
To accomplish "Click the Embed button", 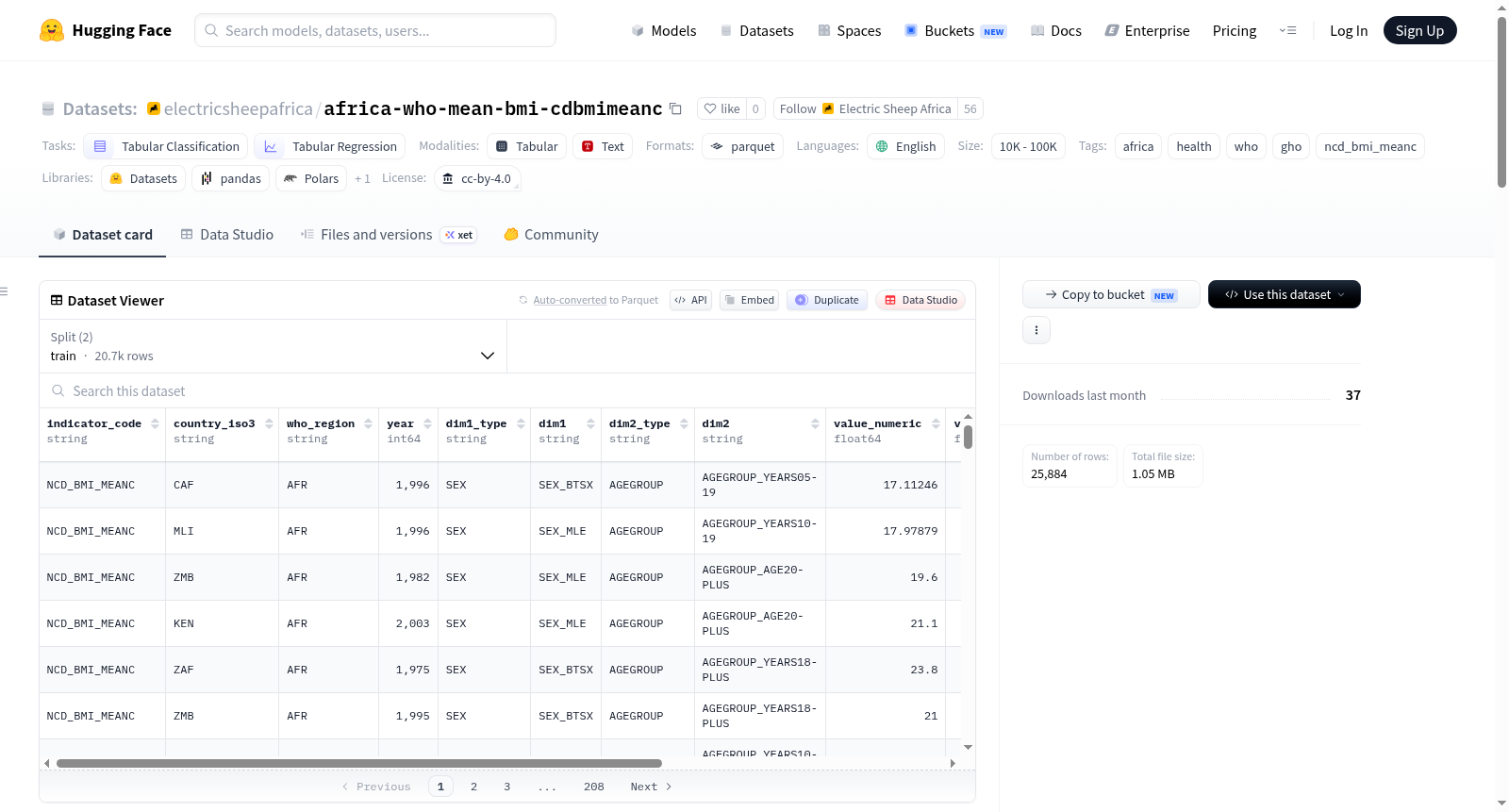I will point(749,300).
